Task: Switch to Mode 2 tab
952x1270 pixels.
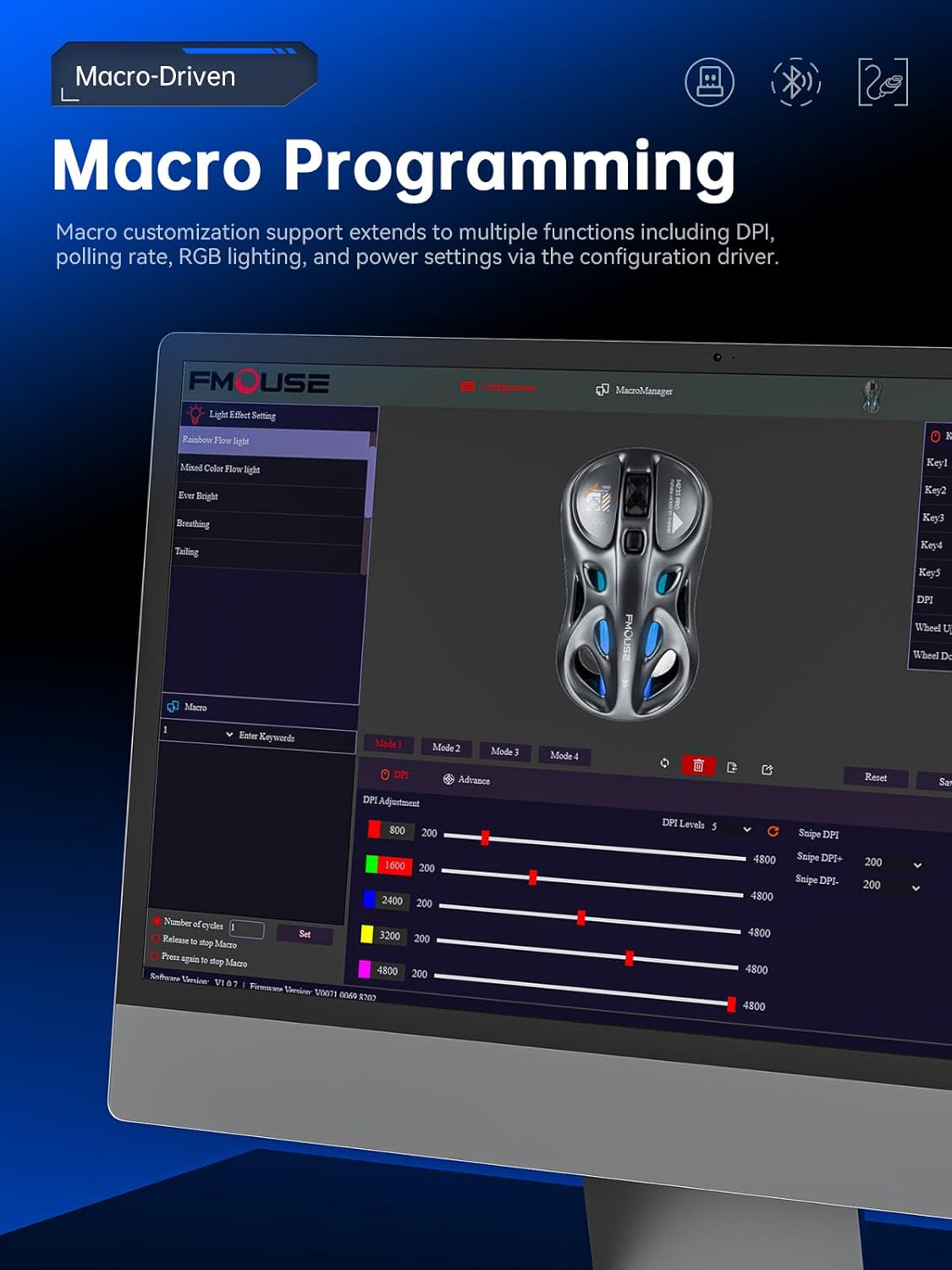Action: [446, 748]
